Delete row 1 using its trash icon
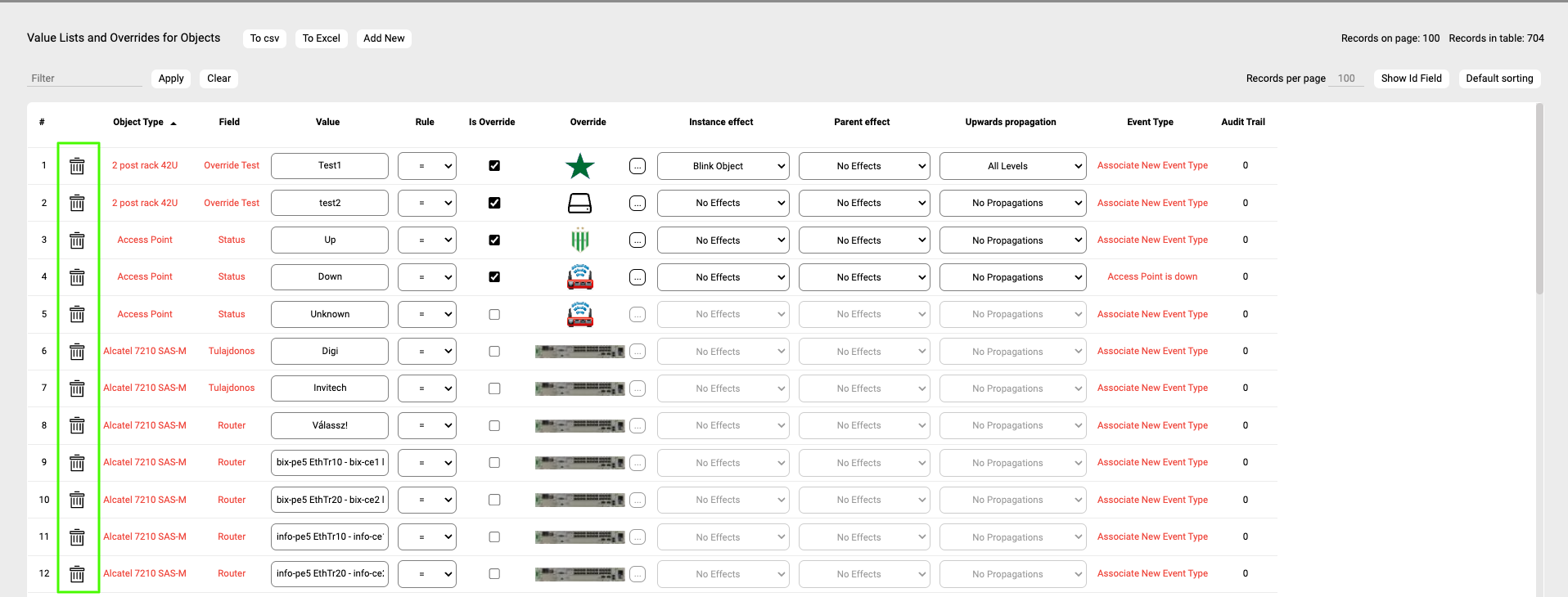 click(x=77, y=166)
